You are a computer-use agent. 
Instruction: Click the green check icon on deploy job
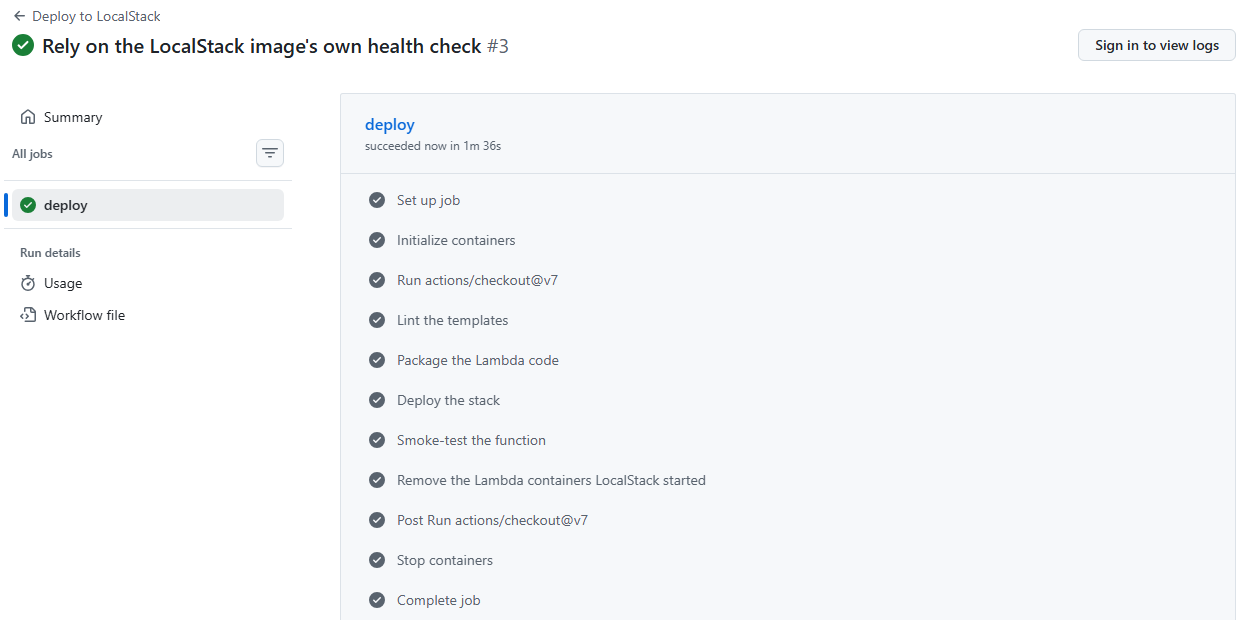coord(28,205)
